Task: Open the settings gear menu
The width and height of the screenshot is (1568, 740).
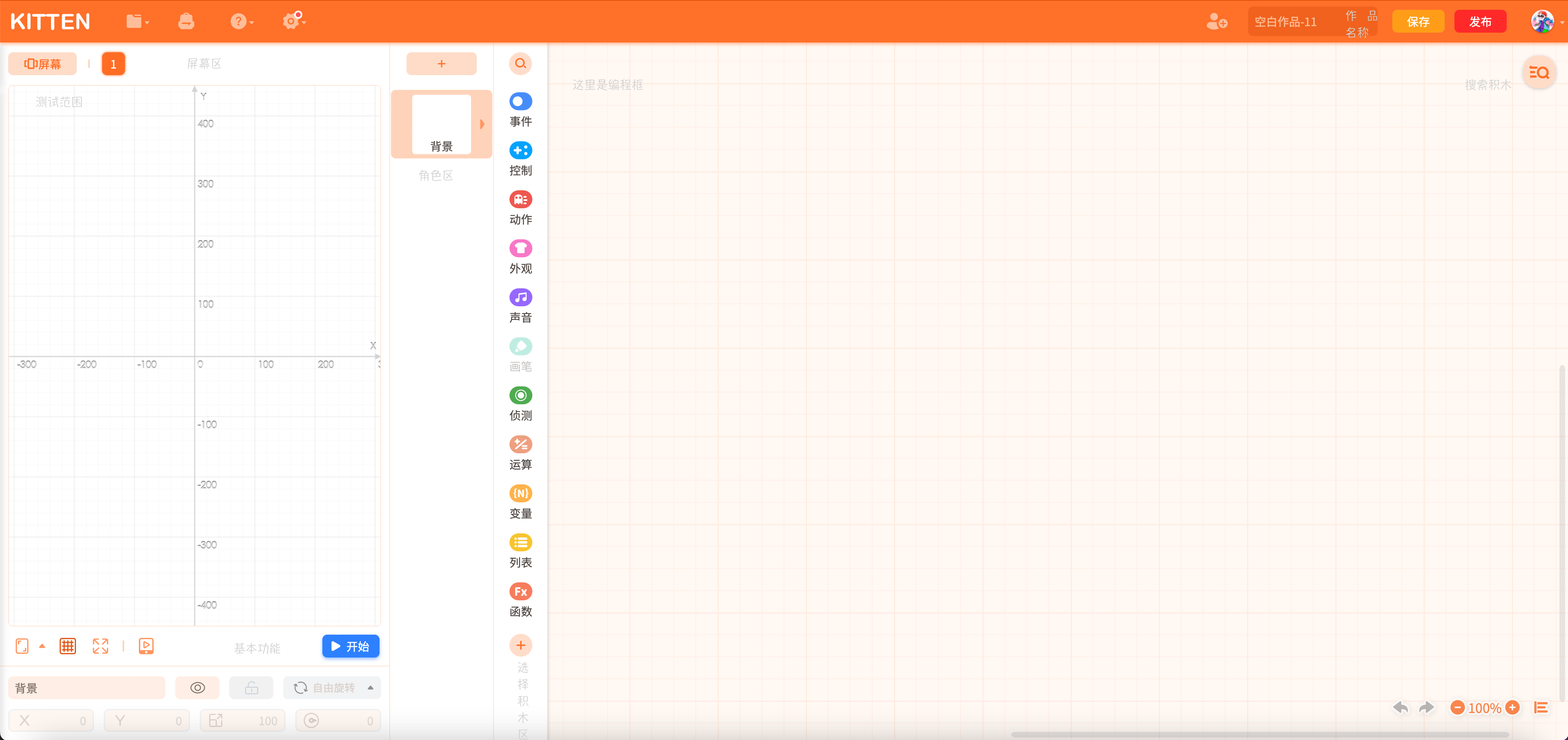Action: pyautogui.click(x=294, y=21)
